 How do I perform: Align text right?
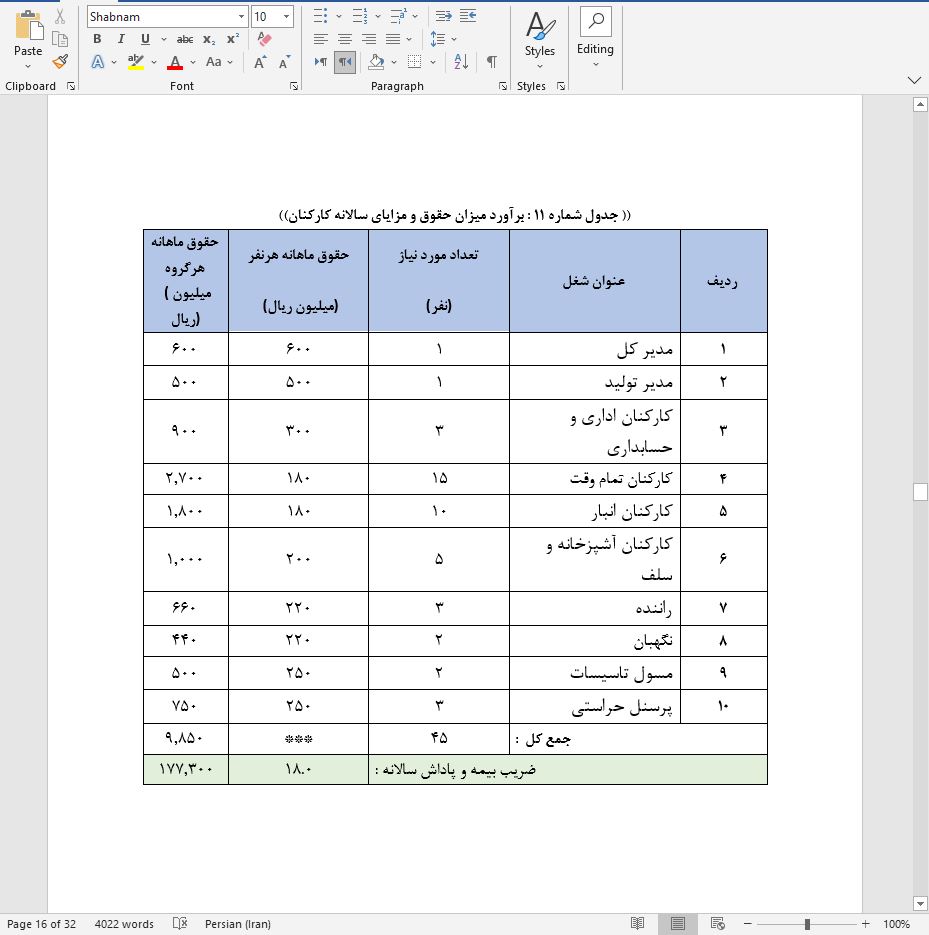(369, 39)
